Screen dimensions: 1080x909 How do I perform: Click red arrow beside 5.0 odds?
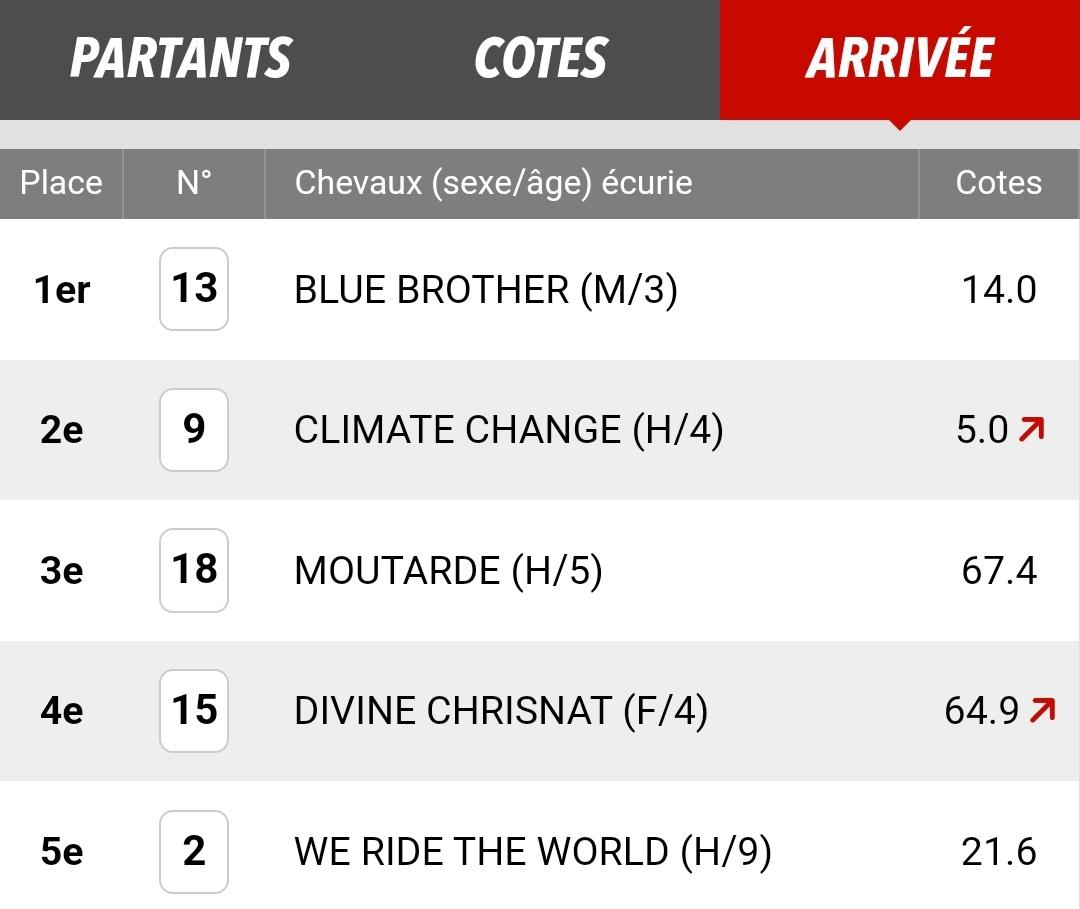[x=1032, y=429]
